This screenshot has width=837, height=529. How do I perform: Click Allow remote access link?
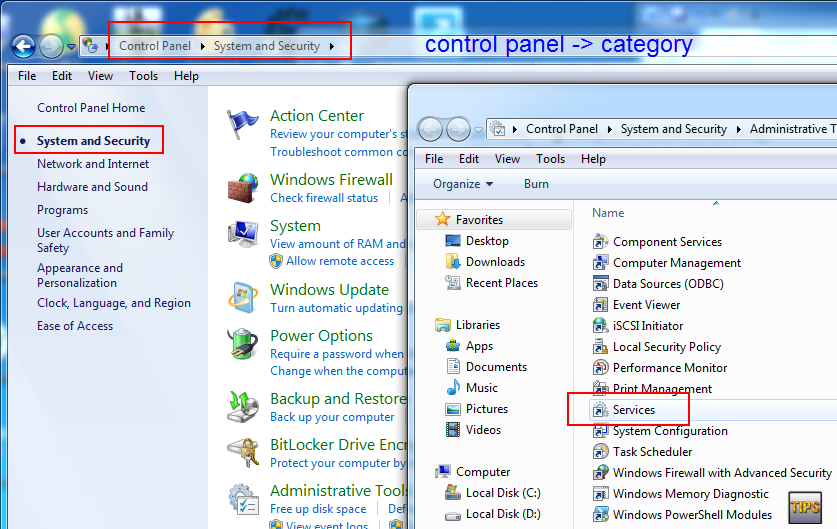tap(340, 261)
